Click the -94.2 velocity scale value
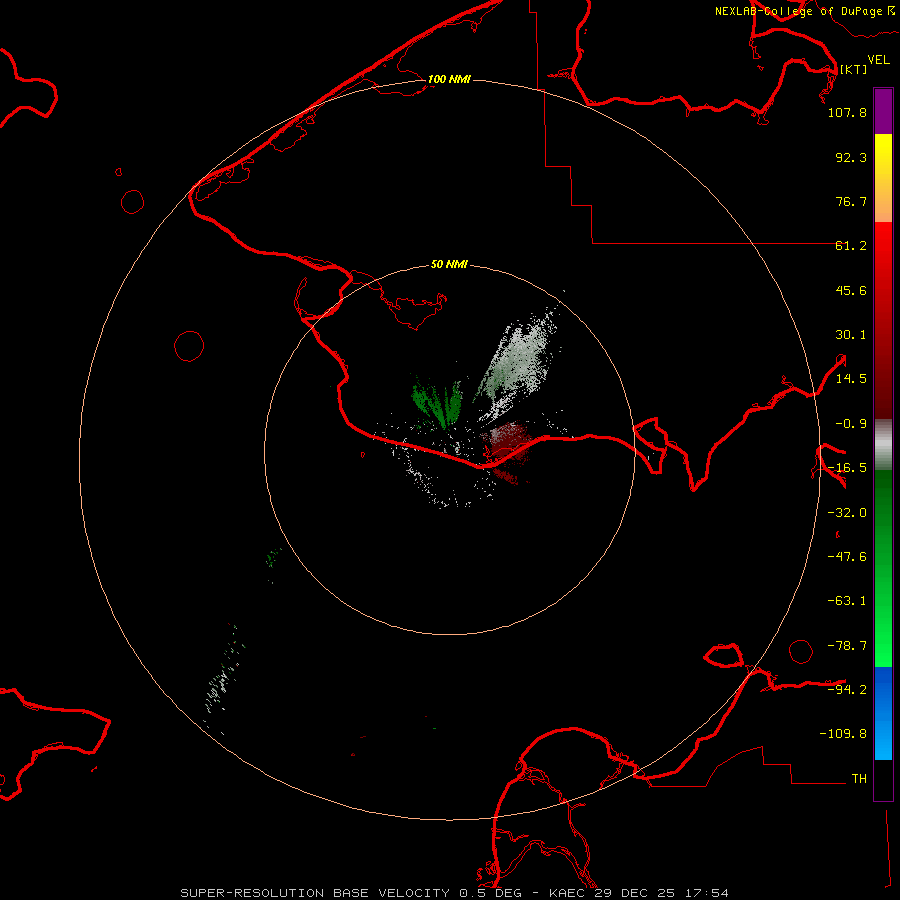This screenshot has width=900, height=900. click(x=847, y=689)
